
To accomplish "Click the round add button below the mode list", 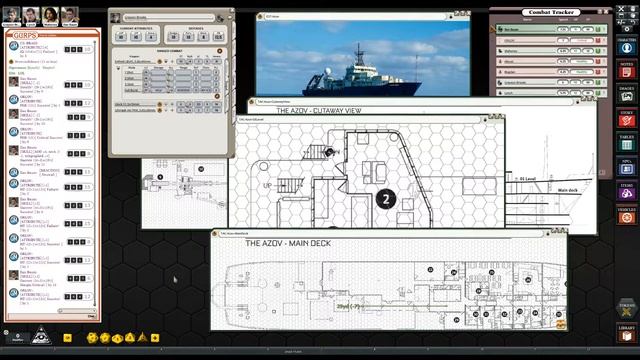I will coord(217,96).
